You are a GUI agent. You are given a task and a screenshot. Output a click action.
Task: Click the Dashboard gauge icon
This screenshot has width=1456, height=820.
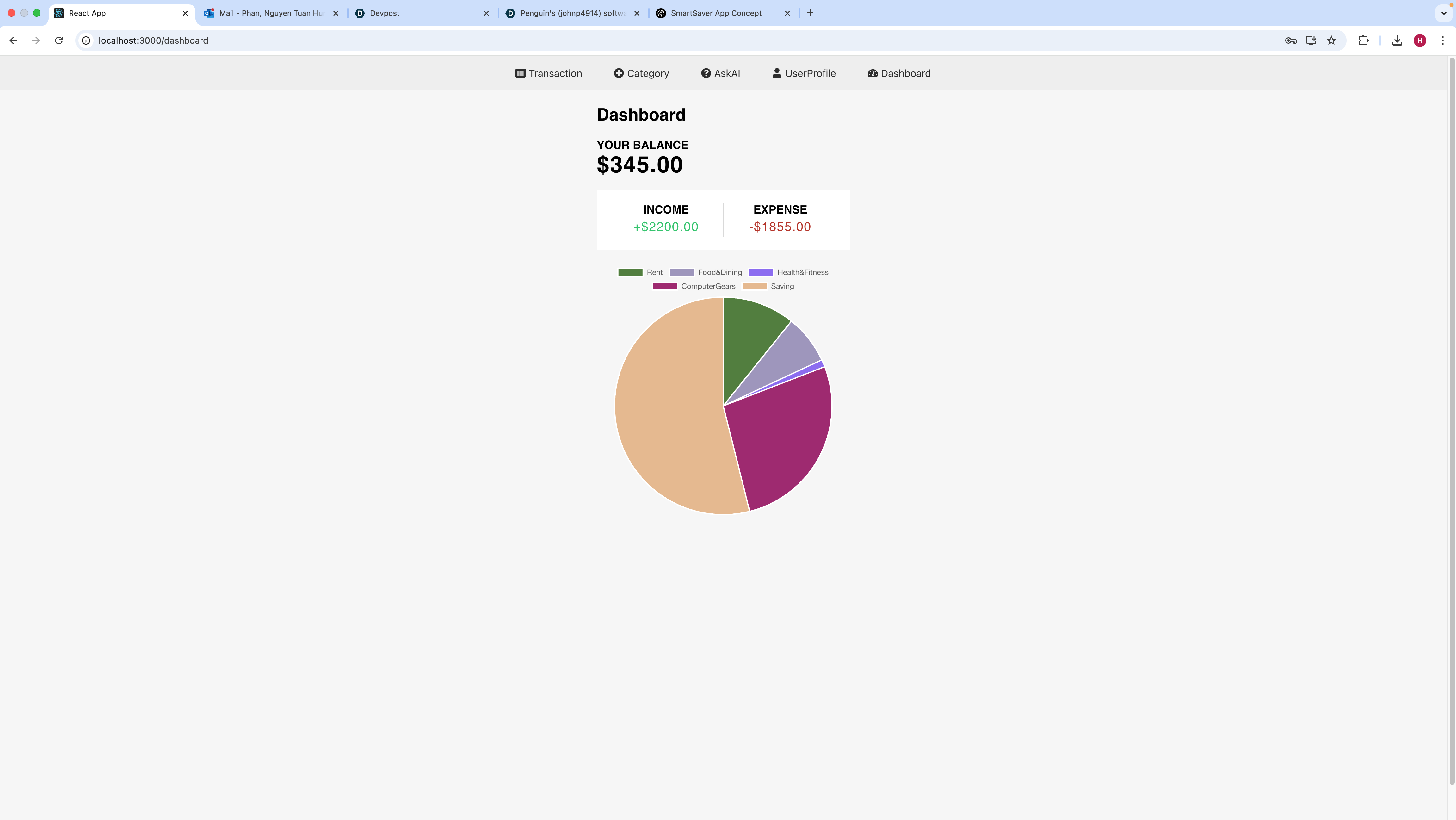[x=872, y=73]
